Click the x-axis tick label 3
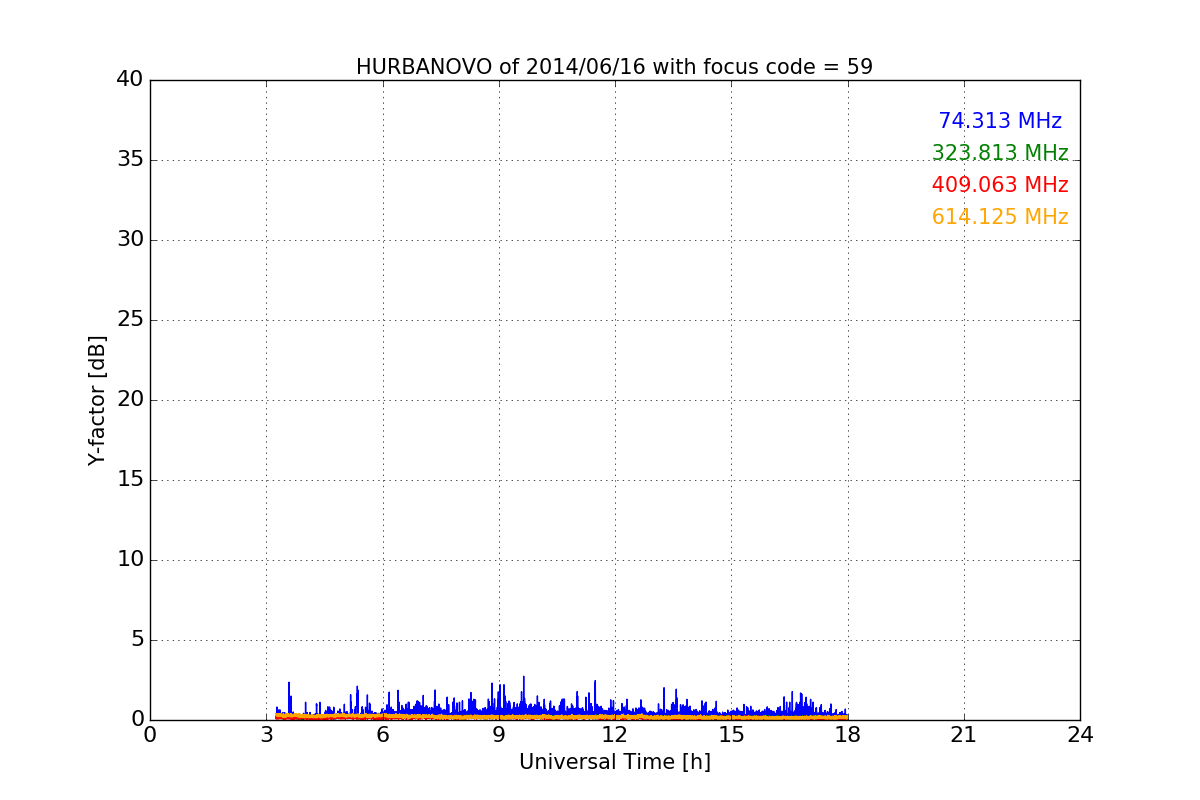 point(266,735)
